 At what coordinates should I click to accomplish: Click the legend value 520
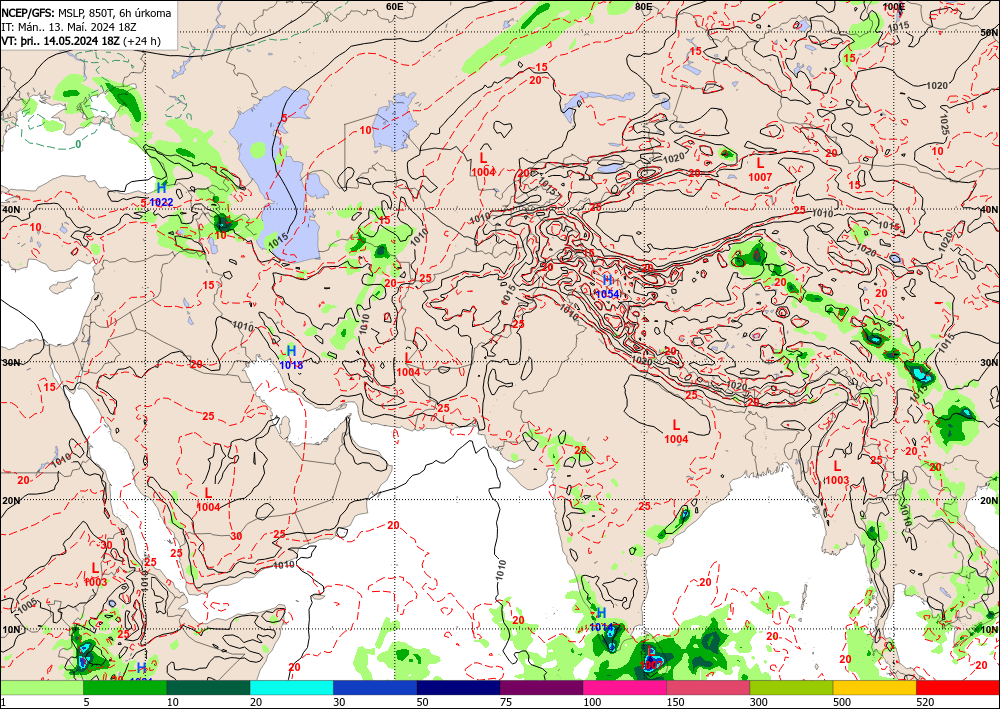click(x=925, y=702)
